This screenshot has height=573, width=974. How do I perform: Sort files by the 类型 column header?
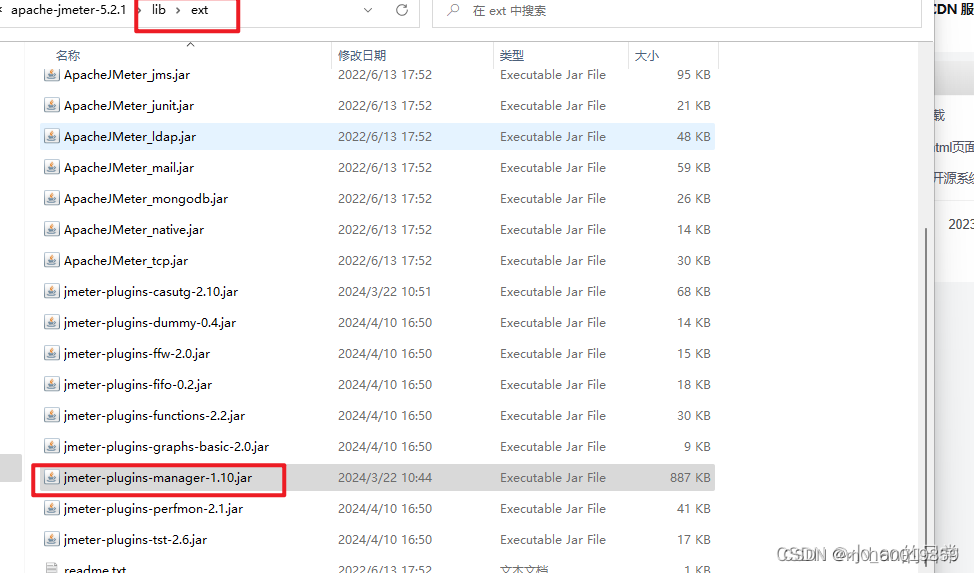[512, 55]
